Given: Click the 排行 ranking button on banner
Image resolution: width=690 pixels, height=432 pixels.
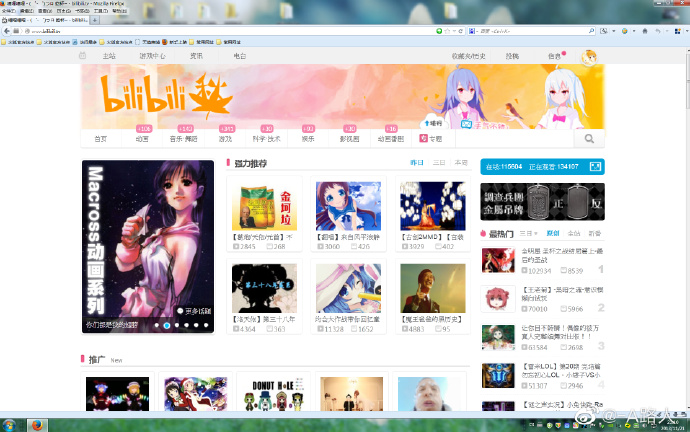Looking at the screenshot, I should coord(433,124).
